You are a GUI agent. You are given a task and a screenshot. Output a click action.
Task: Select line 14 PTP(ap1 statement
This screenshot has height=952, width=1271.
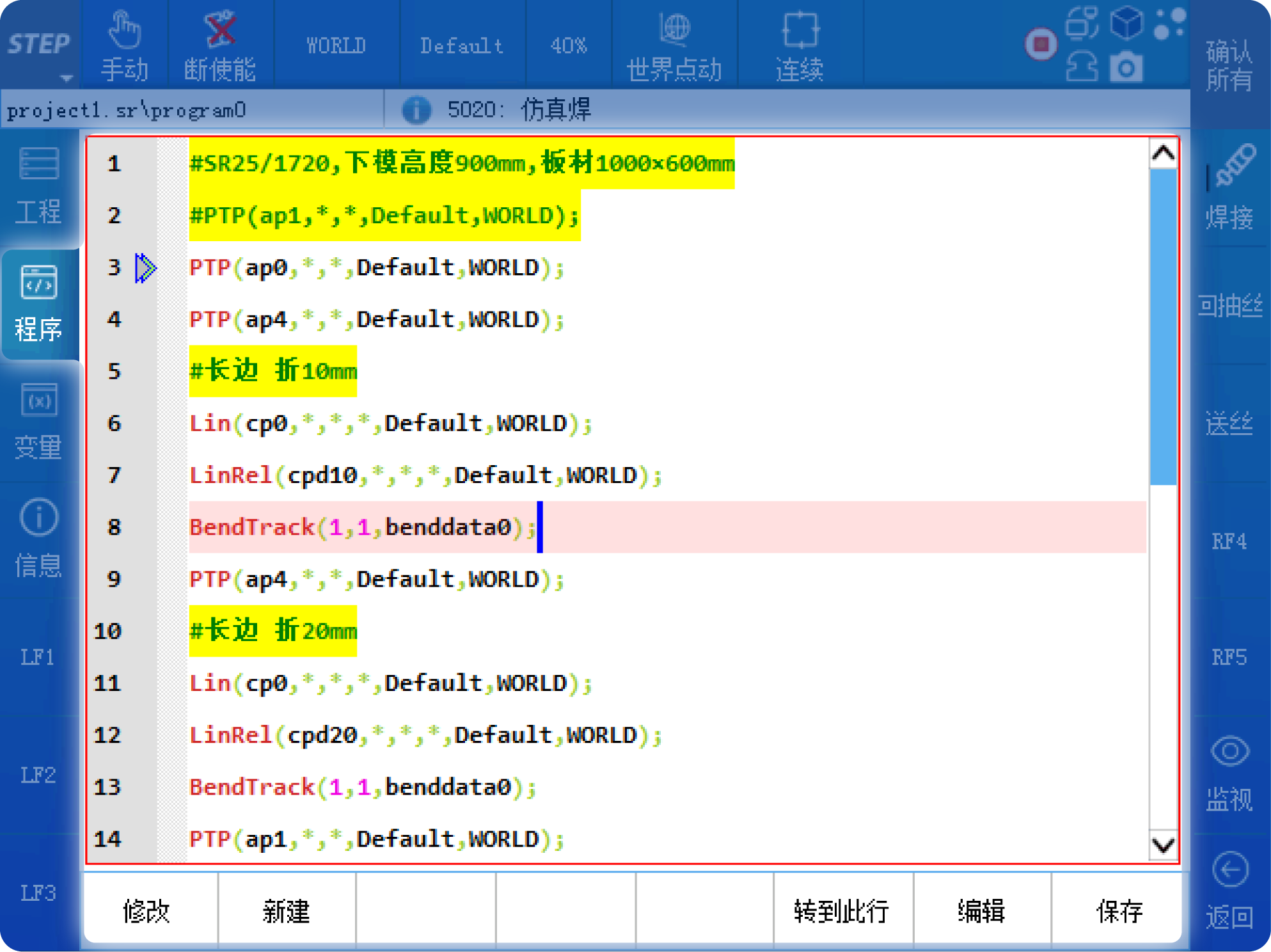pos(377,839)
